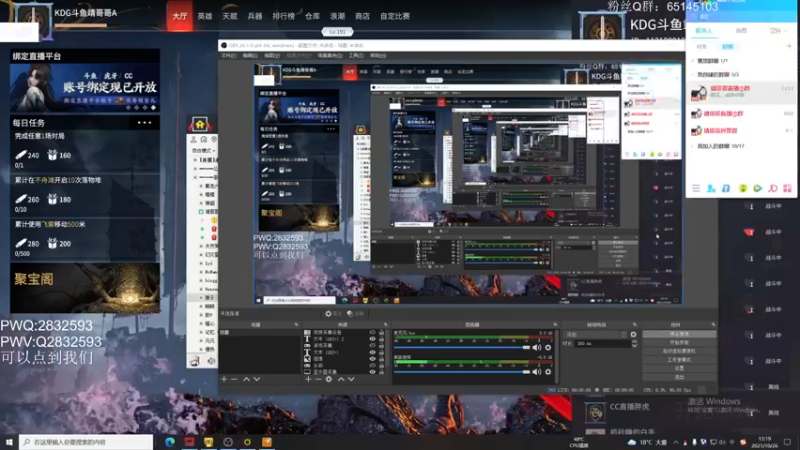The height and width of the screenshot is (450, 800).
Task: Switch to 消息 tab in QQ
Action: pyautogui.click(x=741, y=31)
